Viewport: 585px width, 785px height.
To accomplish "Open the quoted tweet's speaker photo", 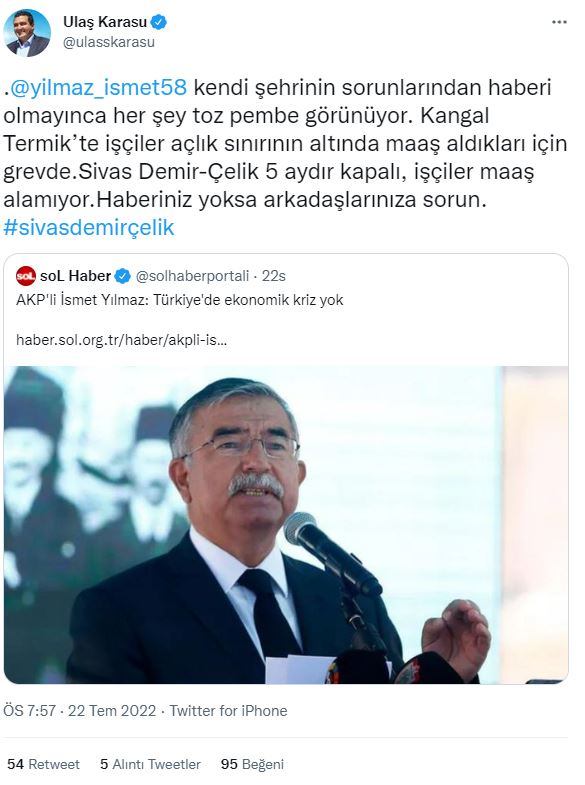I will click(286, 525).
